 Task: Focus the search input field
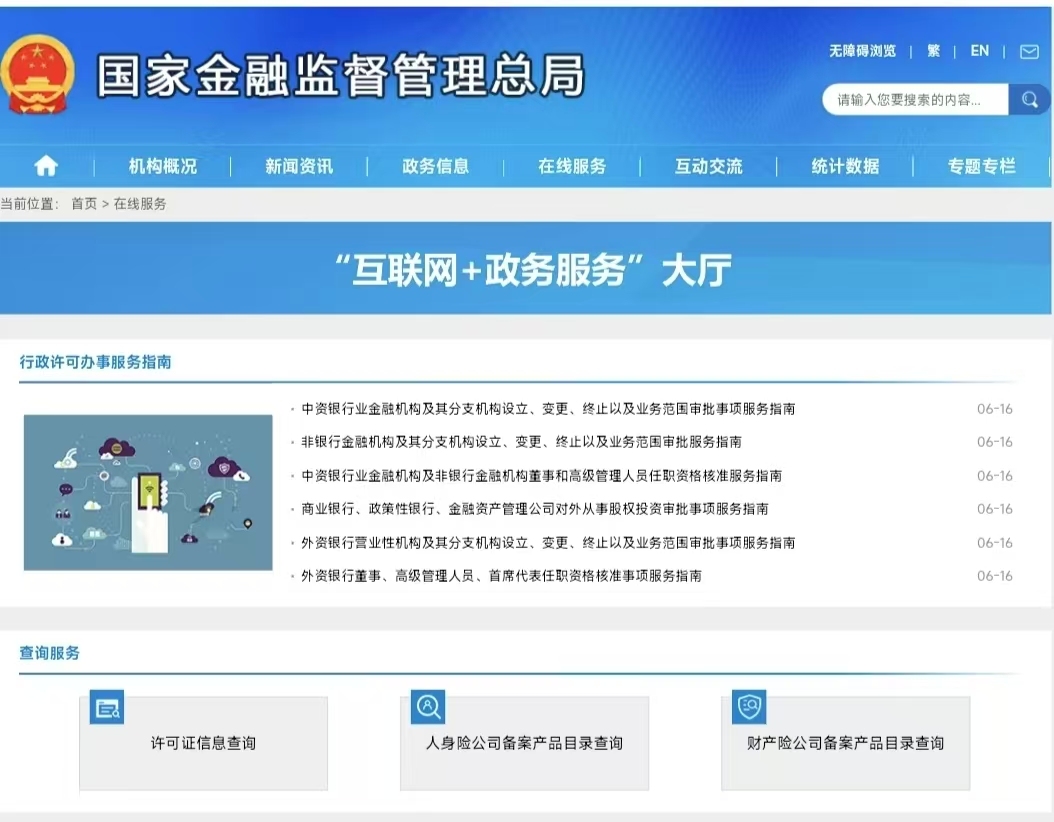(x=915, y=100)
